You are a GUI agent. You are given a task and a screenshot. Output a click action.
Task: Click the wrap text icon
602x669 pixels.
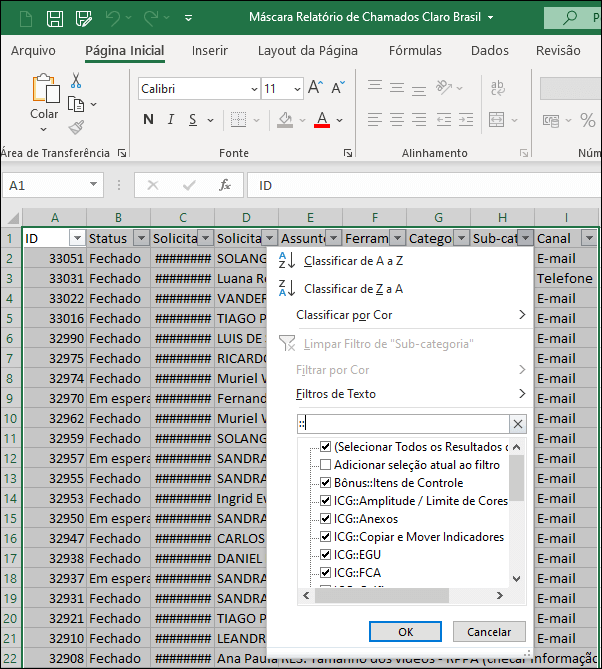point(497,87)
